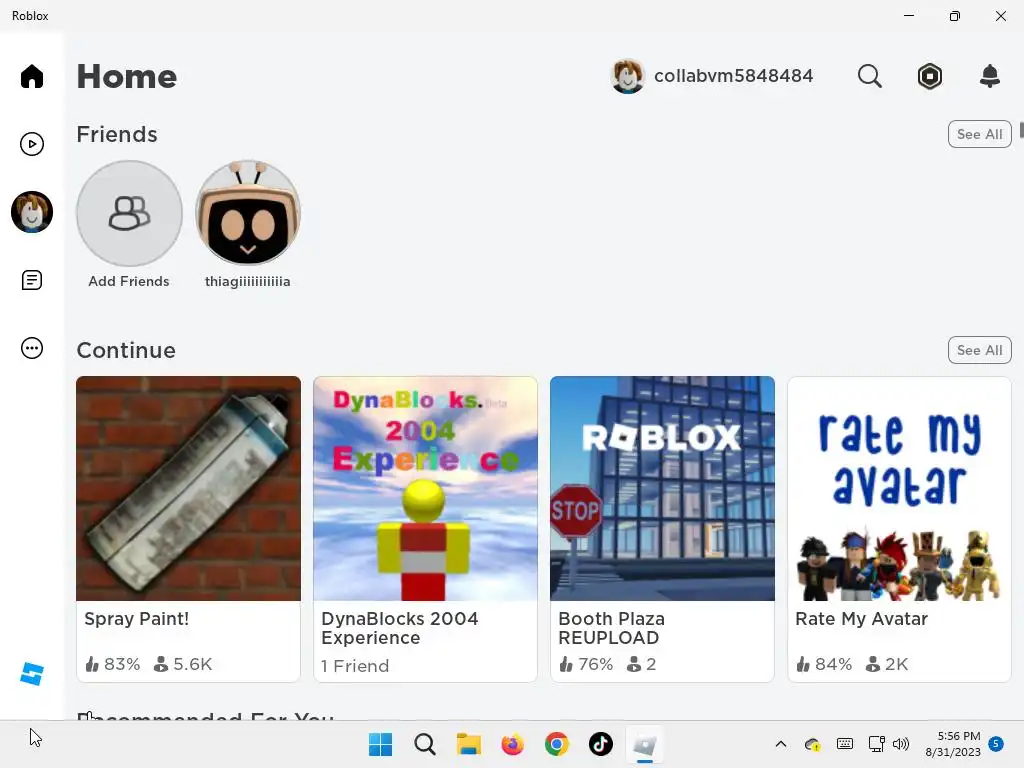The image size is (1024, 768).
Task: Click the Spray Paint! title text
Action: [x=136, y=618]
